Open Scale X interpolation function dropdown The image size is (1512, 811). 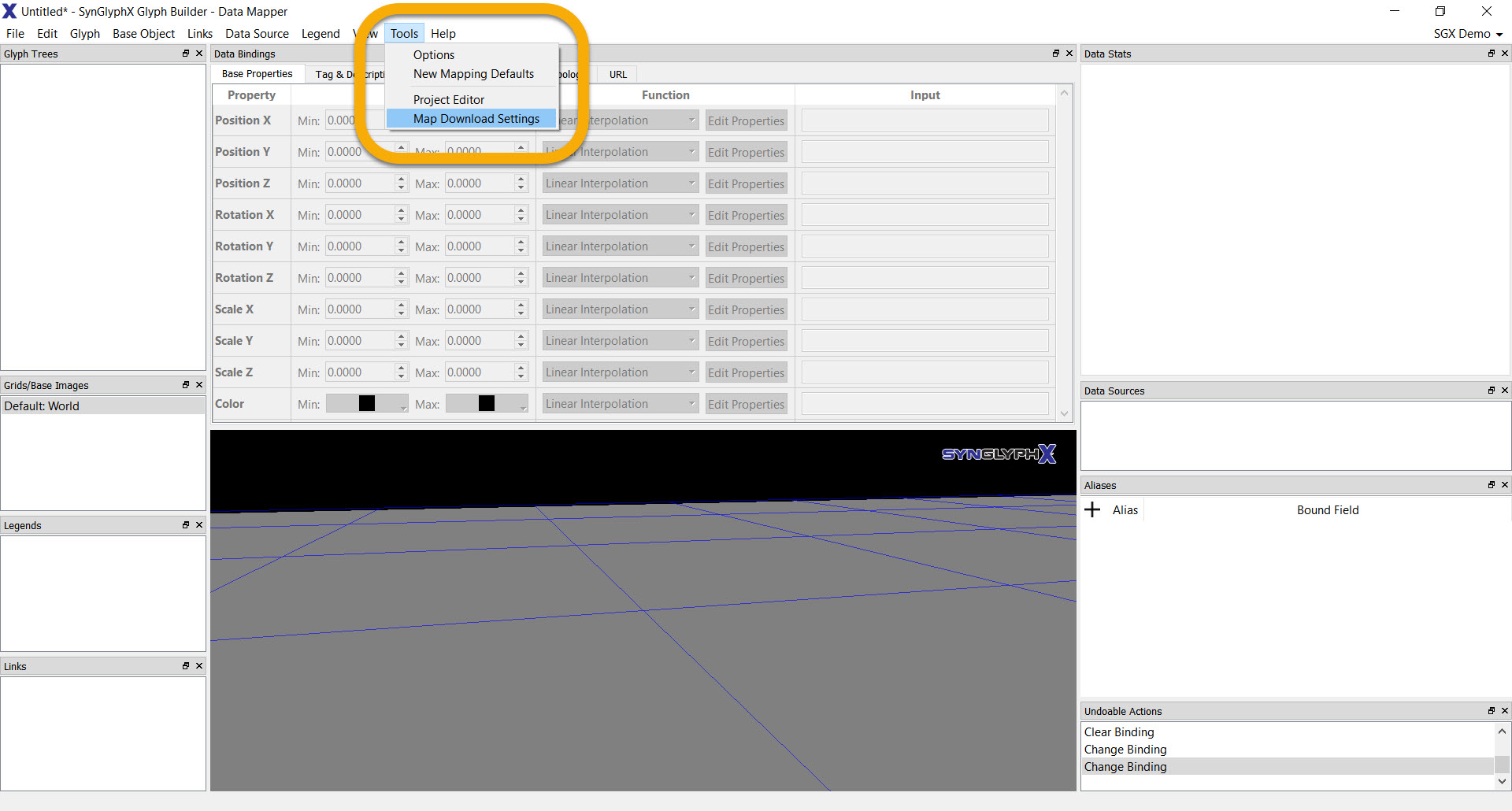pos(621,309)
